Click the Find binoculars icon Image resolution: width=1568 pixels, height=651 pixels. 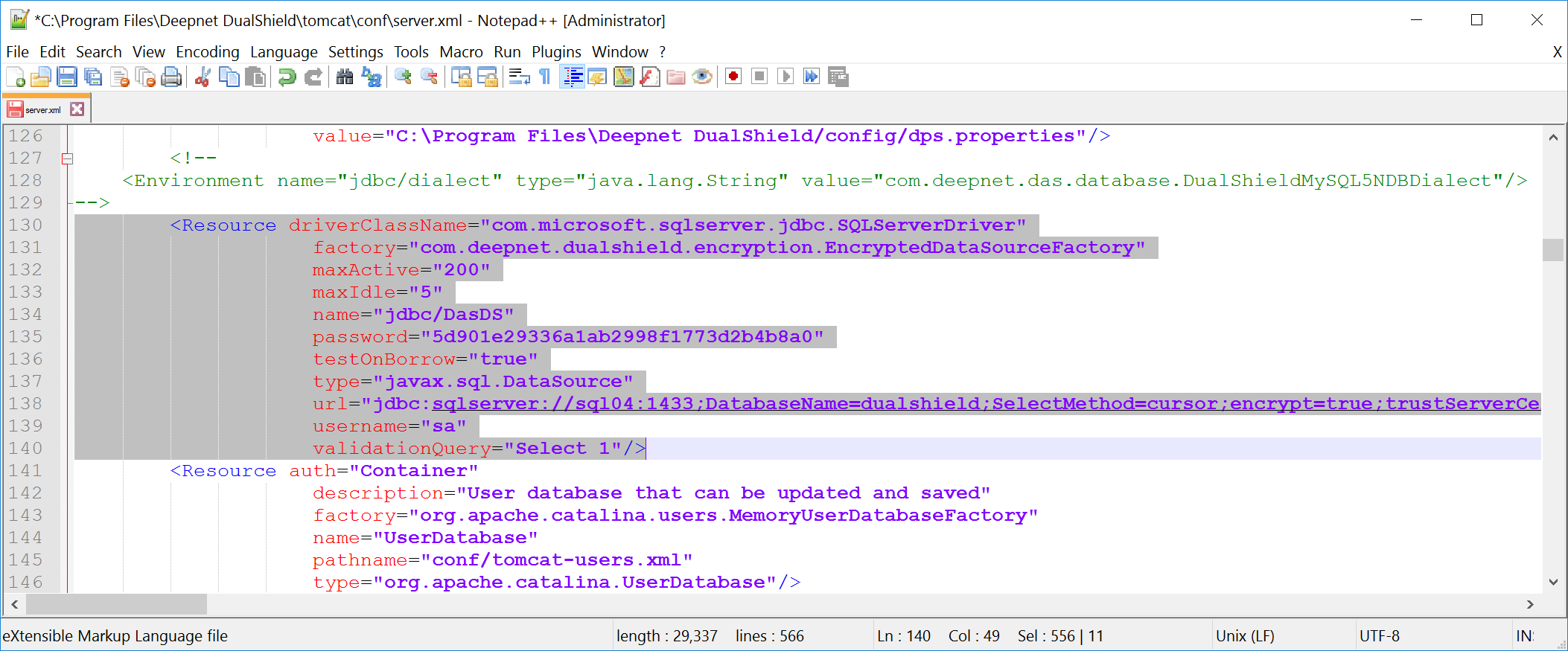click(344, 77)
